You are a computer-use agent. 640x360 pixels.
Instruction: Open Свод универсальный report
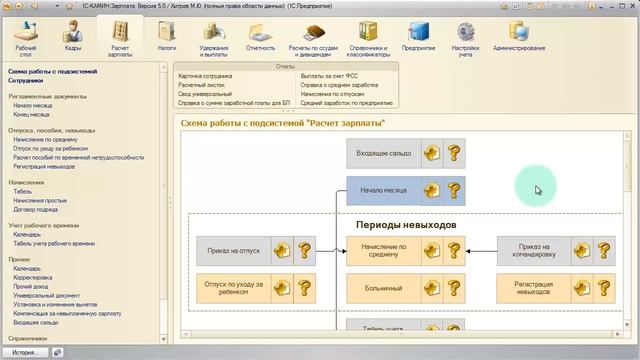[x=205, y=94]
